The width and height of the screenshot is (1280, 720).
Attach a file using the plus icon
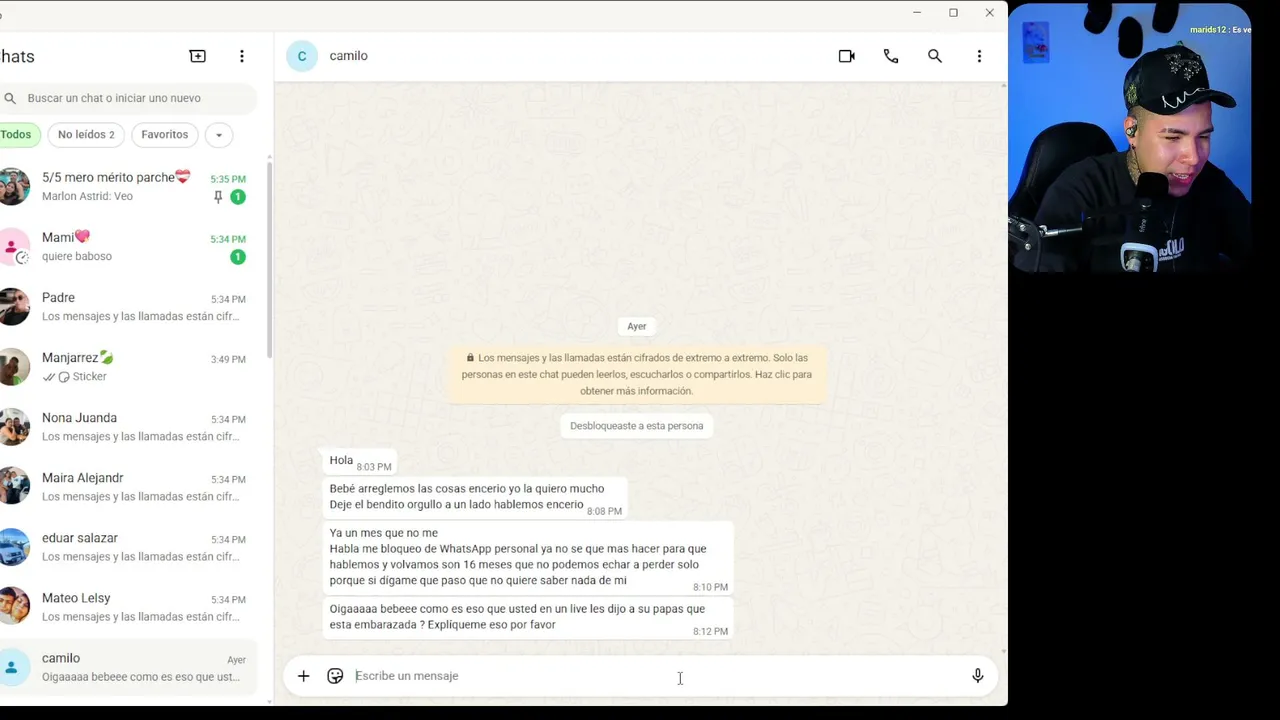coord(303,676)
